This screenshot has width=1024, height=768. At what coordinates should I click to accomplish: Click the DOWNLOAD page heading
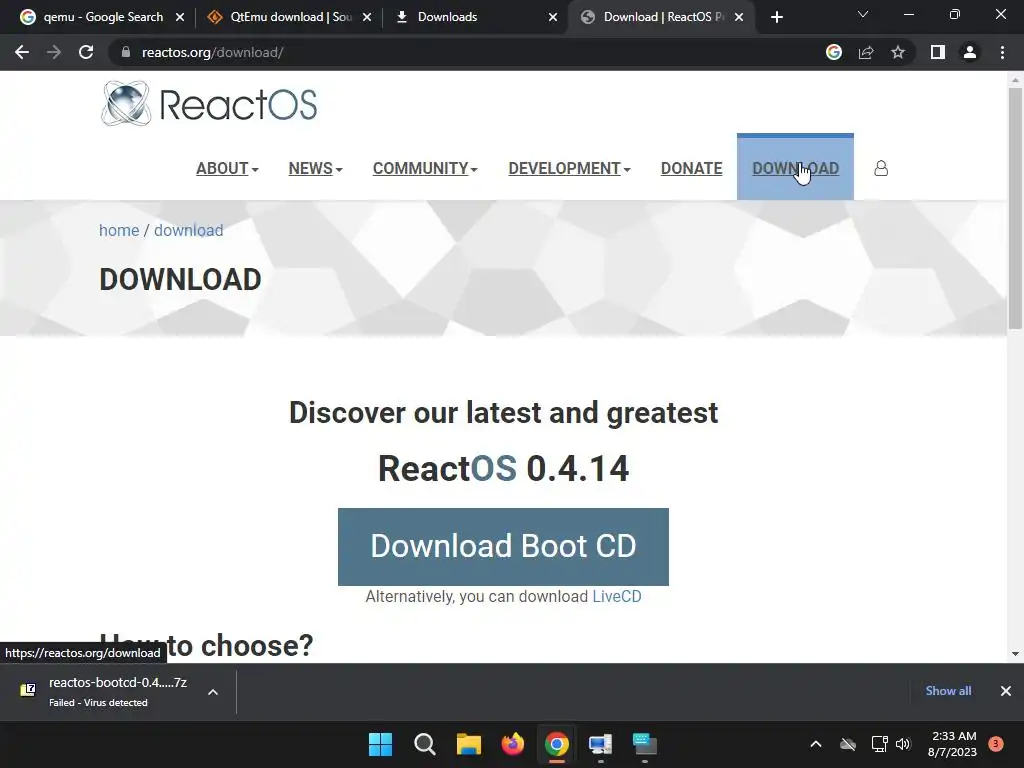(180, 280)
